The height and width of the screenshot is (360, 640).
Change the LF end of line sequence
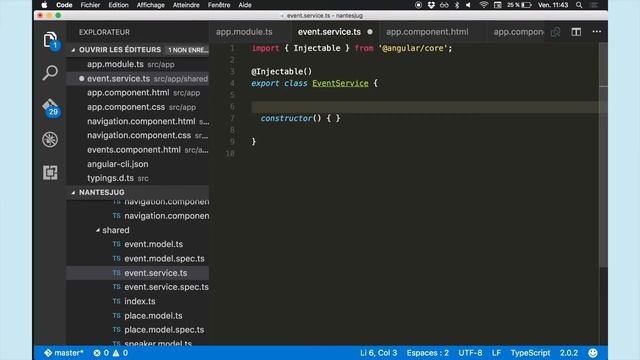[x=496, y=353]
